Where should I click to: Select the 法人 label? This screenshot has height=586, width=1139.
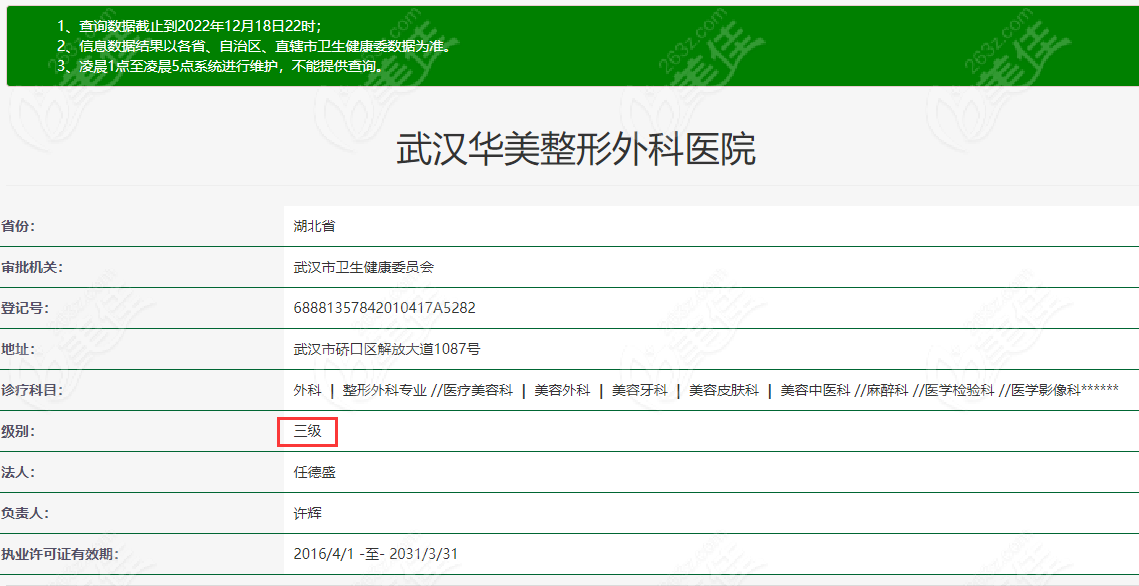click(18, 472)
